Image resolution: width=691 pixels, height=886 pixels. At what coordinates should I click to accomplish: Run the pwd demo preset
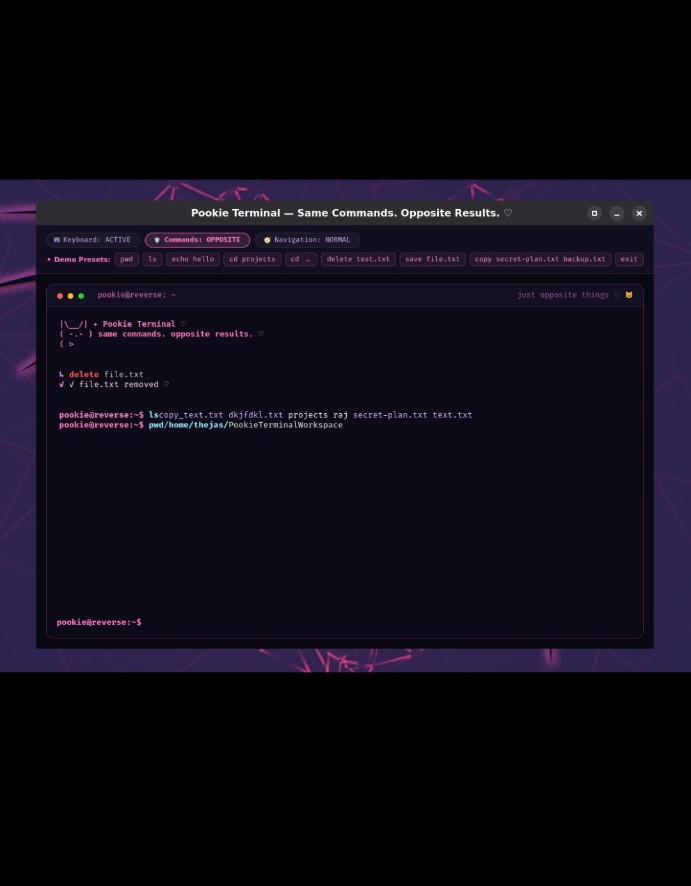click(127, 259)
